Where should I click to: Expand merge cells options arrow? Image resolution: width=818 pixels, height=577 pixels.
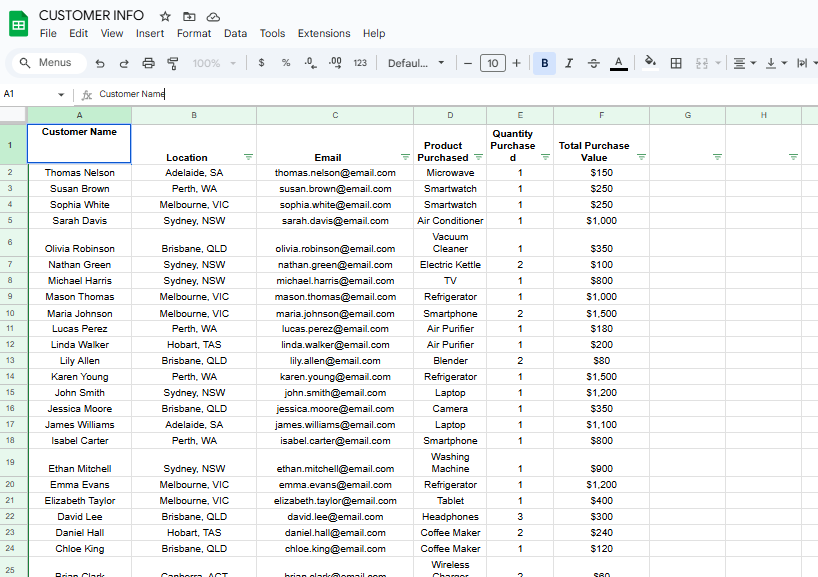click(x=718, y=63)
